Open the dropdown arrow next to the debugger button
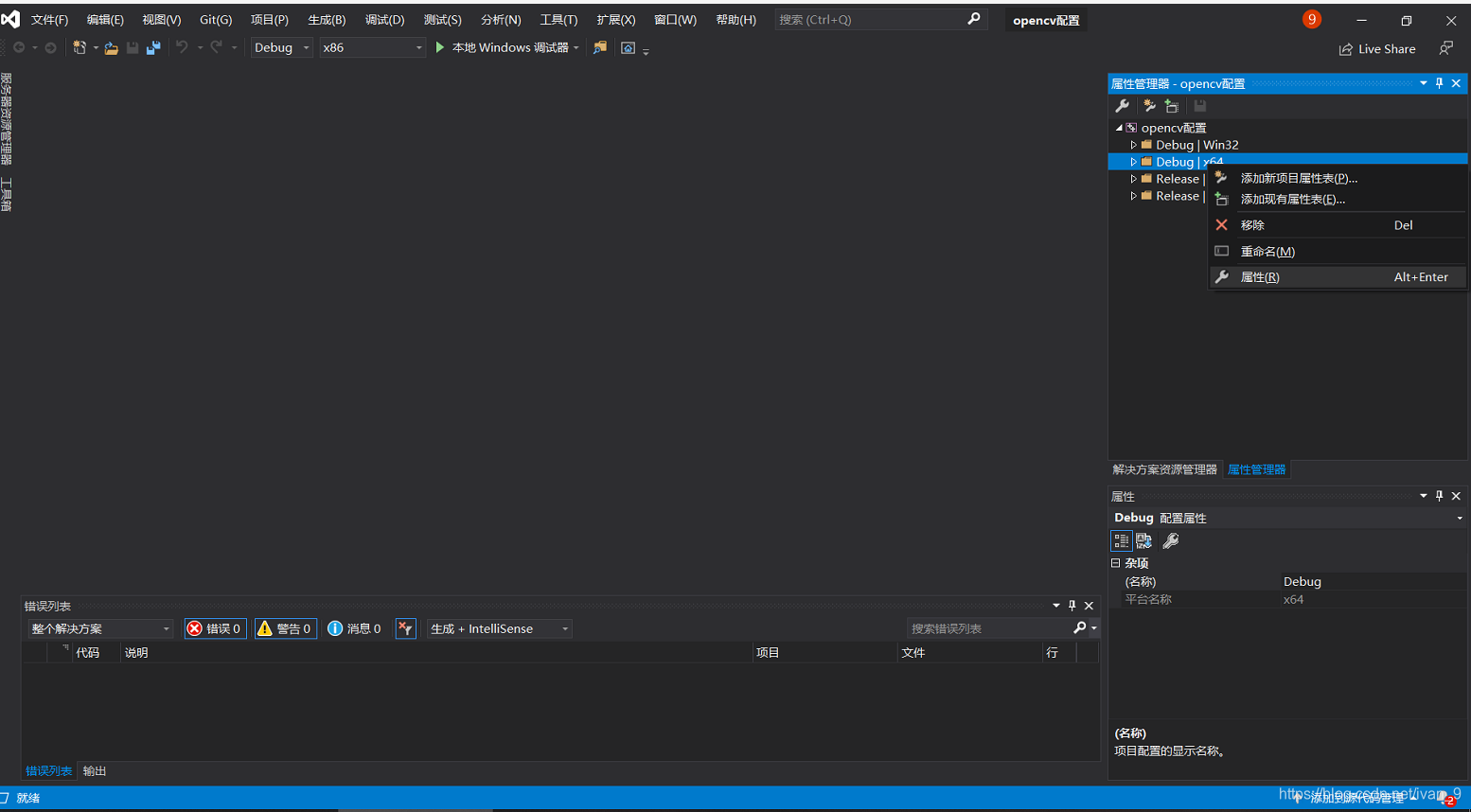Screen dimensions: 1471x812 [576, 47]
